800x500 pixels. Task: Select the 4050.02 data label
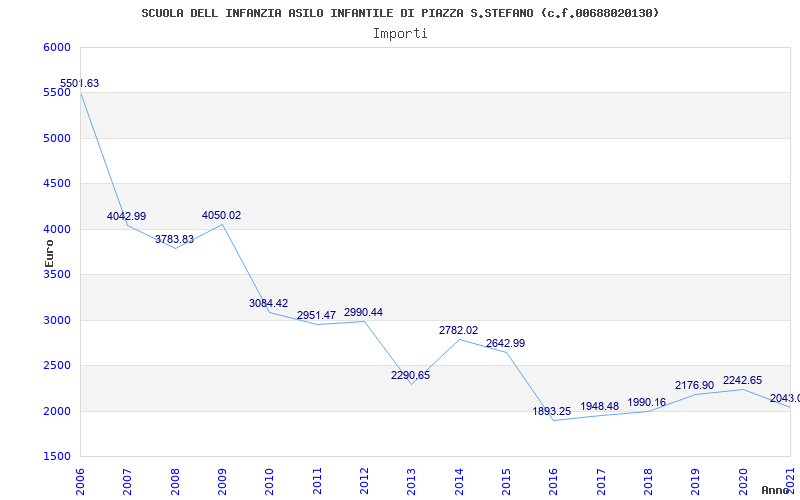tap(221, 215)
